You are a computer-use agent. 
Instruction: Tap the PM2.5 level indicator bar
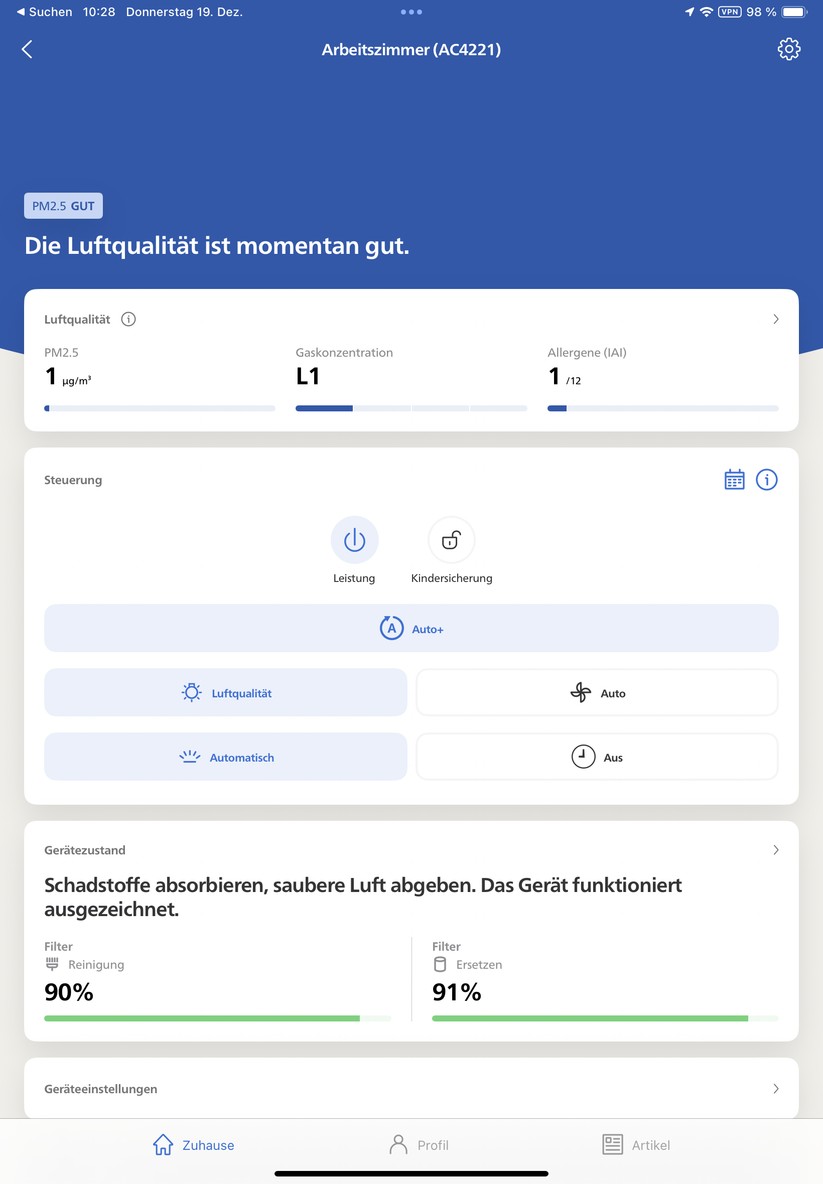[x=159, y=408]
